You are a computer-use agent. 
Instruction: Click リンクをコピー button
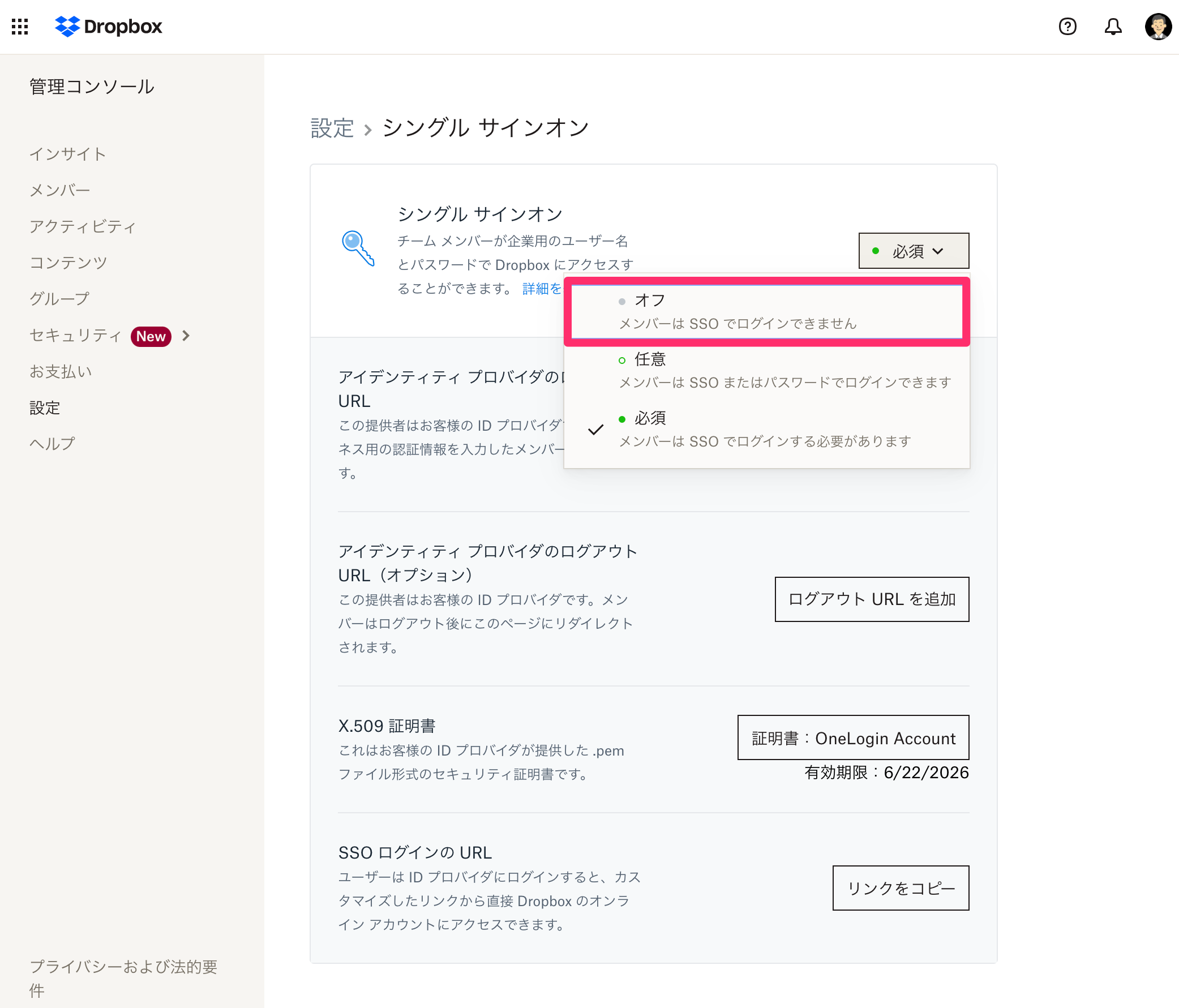(x=901, y=888)
